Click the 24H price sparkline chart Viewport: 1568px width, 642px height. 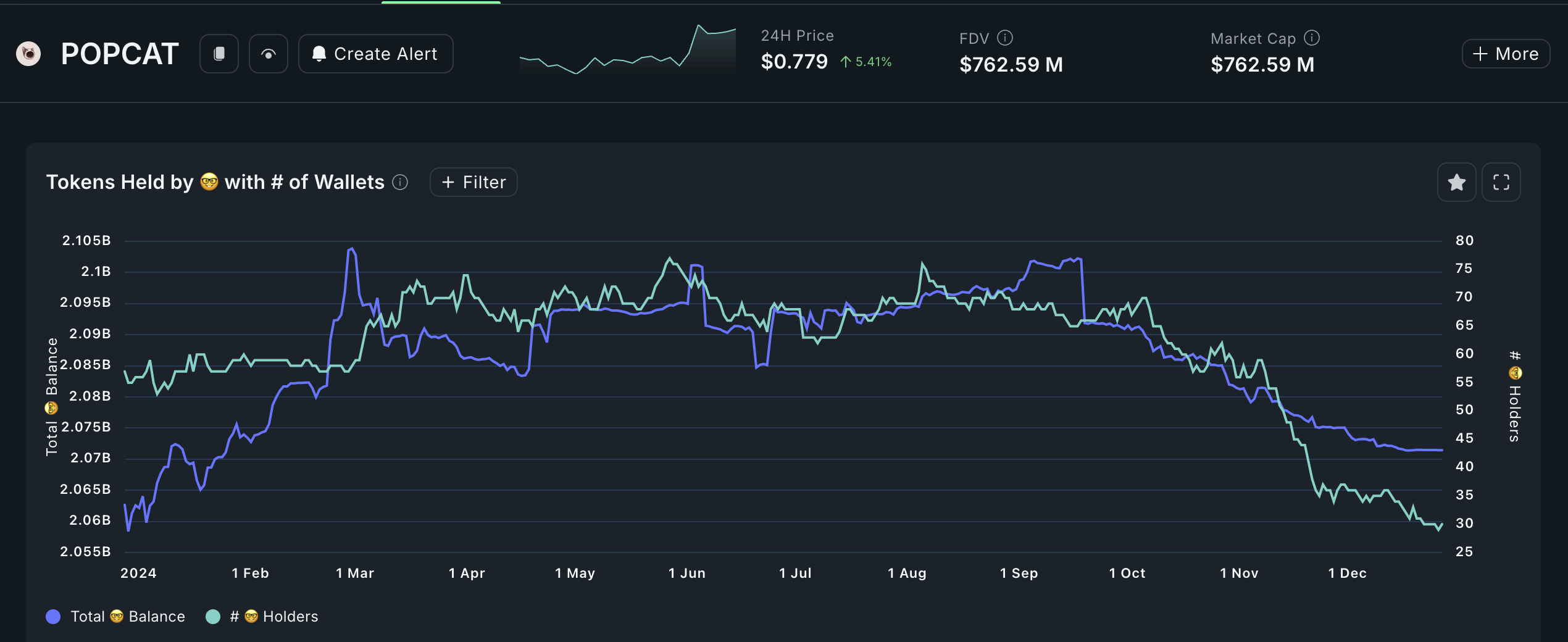(628, 50)
